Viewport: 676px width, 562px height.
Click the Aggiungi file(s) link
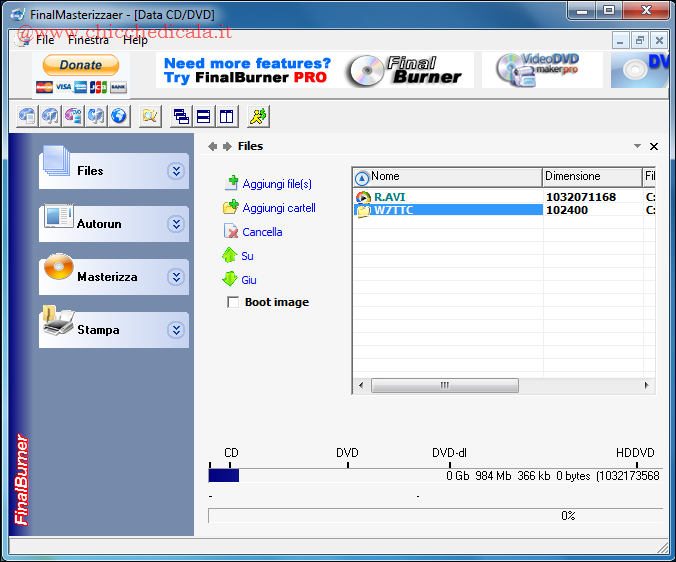point(277,184)
